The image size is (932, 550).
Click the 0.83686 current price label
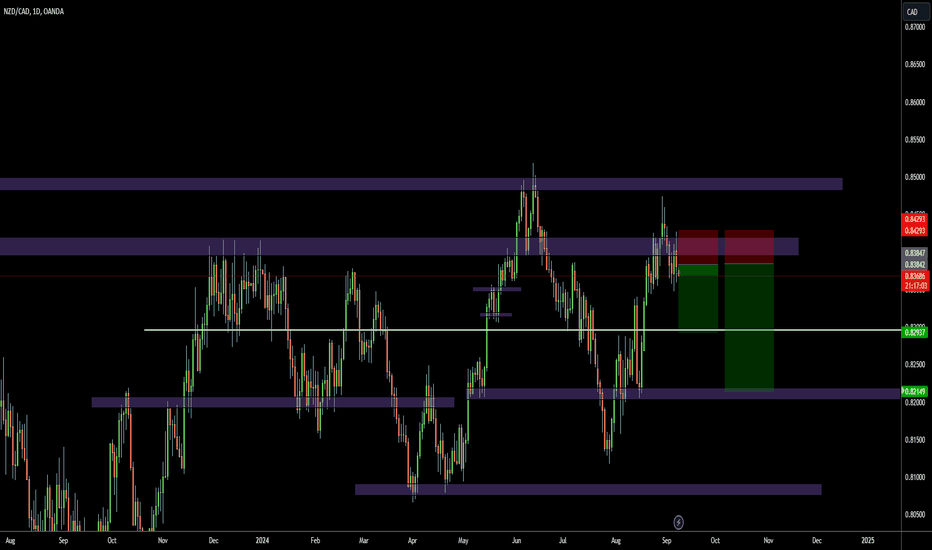pos(915,276)
